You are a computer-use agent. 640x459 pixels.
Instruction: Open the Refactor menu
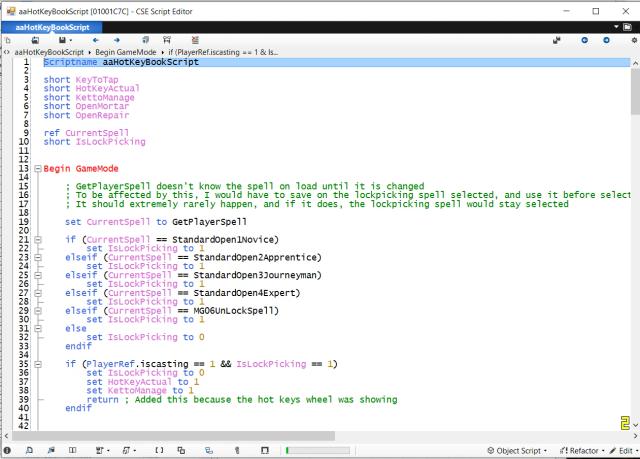click(x=582, y=451)
